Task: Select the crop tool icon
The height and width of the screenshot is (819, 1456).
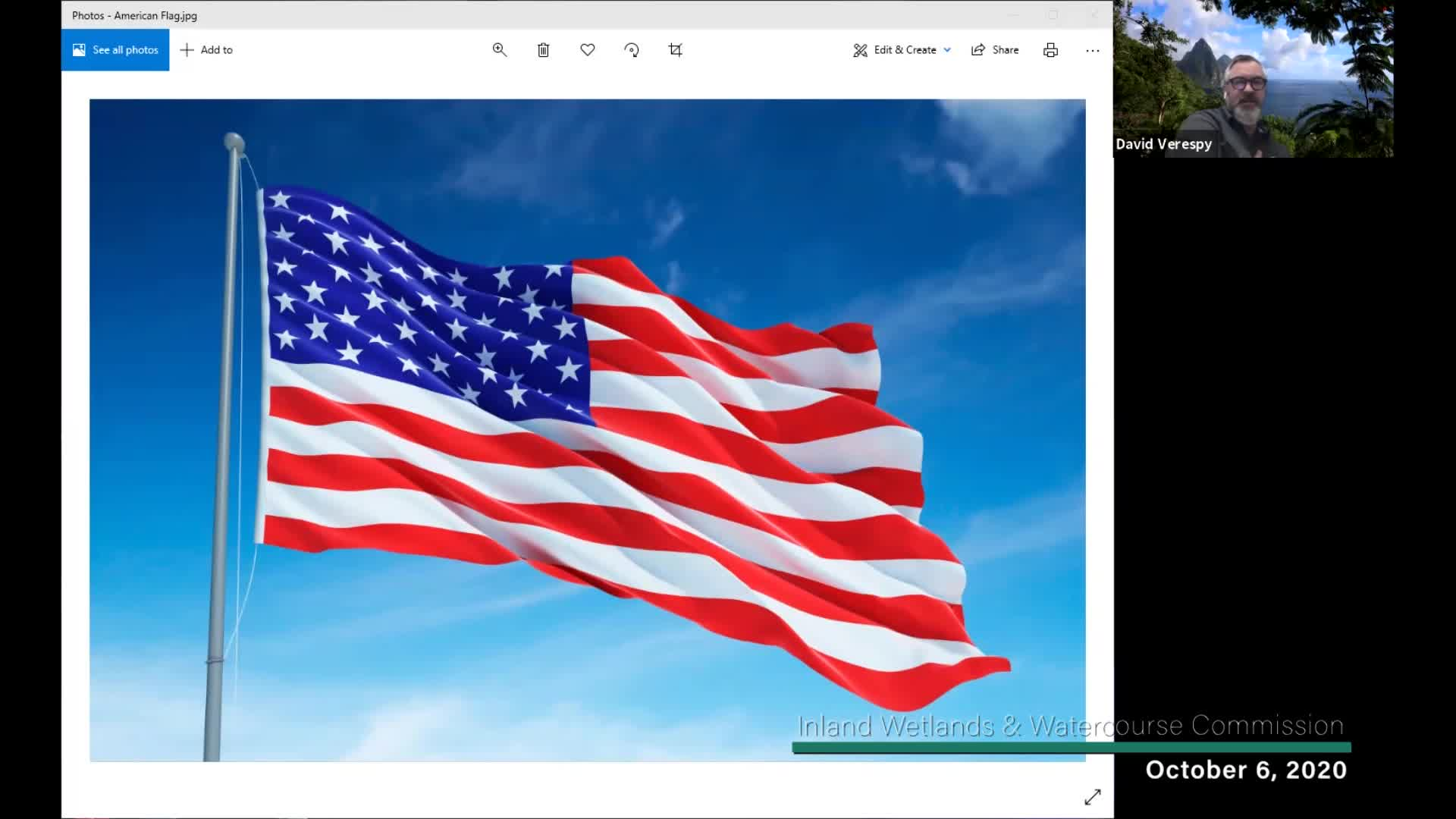Action: tap(676, 50)
